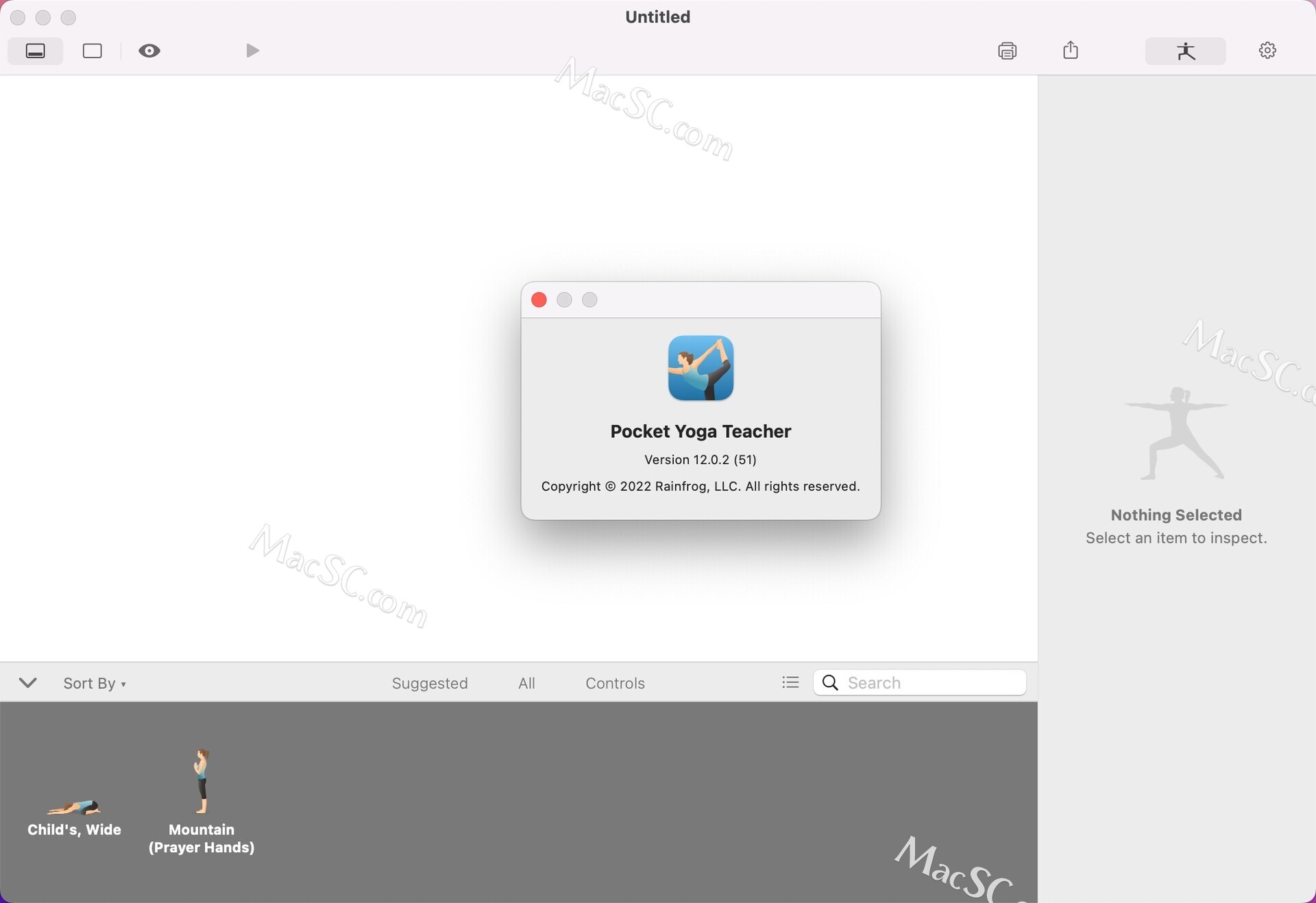
Task: Toggle the pose inspector panel icon
Action: [1185, 51]
